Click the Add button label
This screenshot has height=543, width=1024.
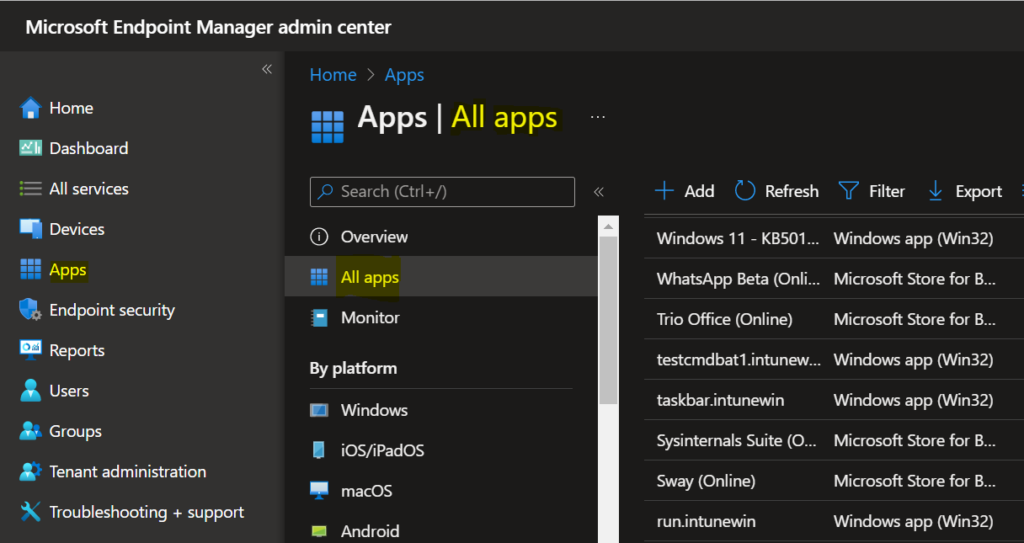click(x=699, y=191)
